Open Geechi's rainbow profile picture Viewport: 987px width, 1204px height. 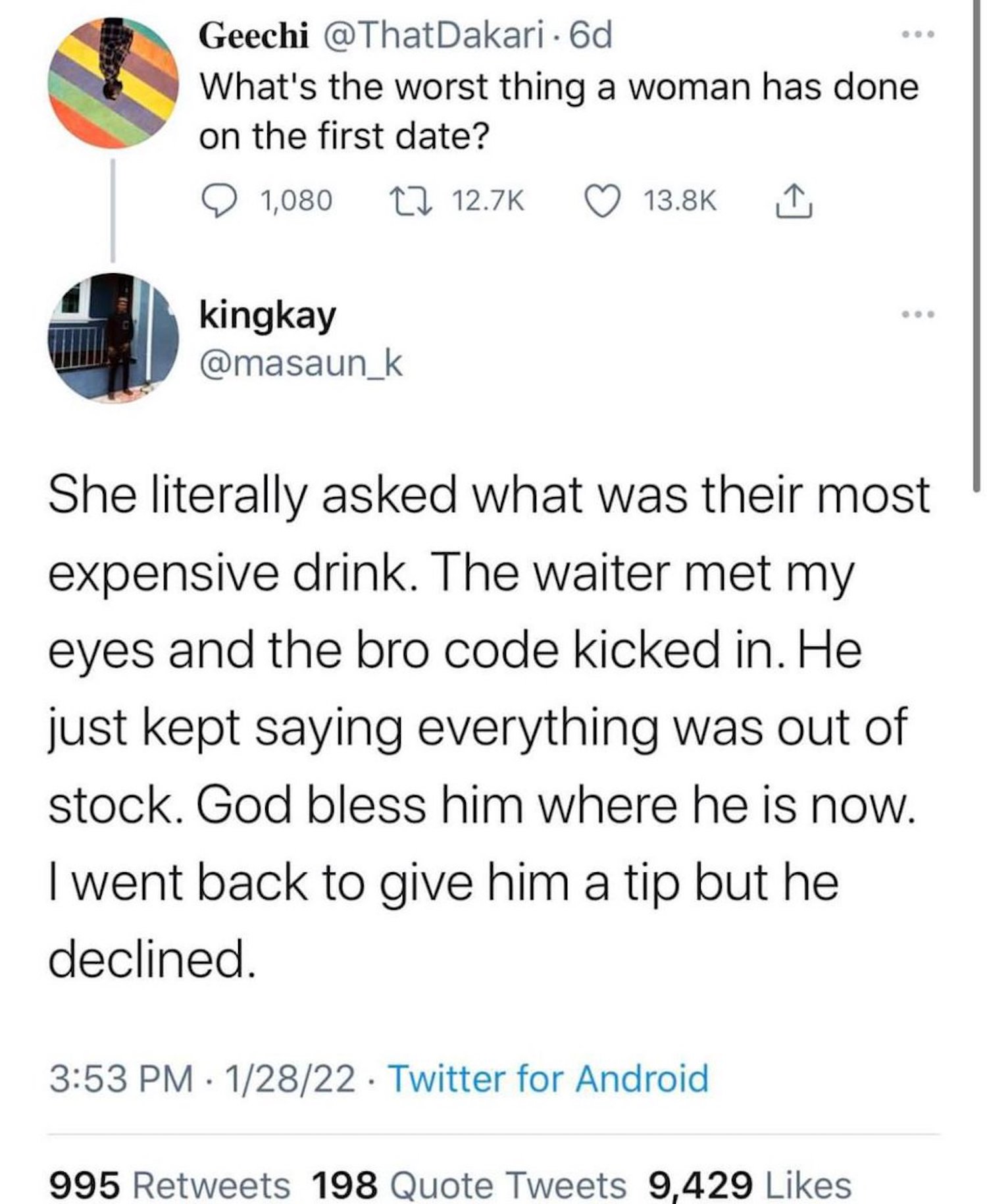point(113,82)
